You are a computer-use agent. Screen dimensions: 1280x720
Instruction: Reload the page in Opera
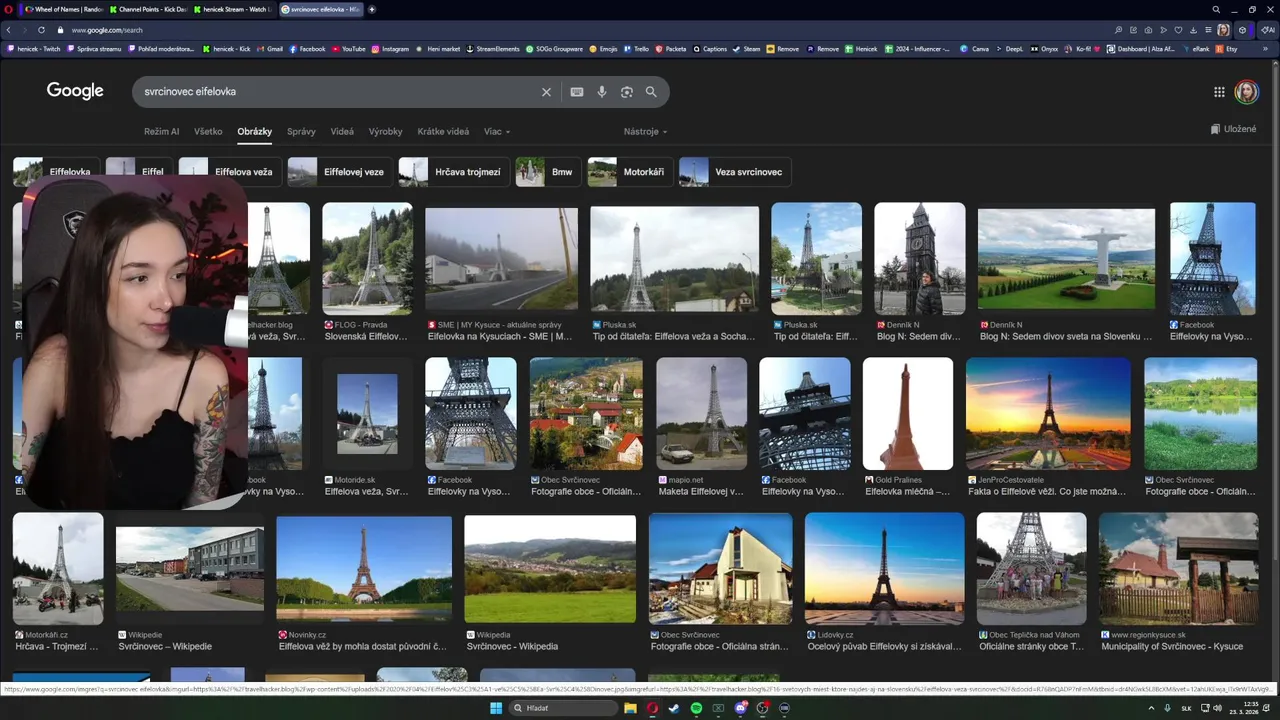pyautogui.click(x=41, y=30)
